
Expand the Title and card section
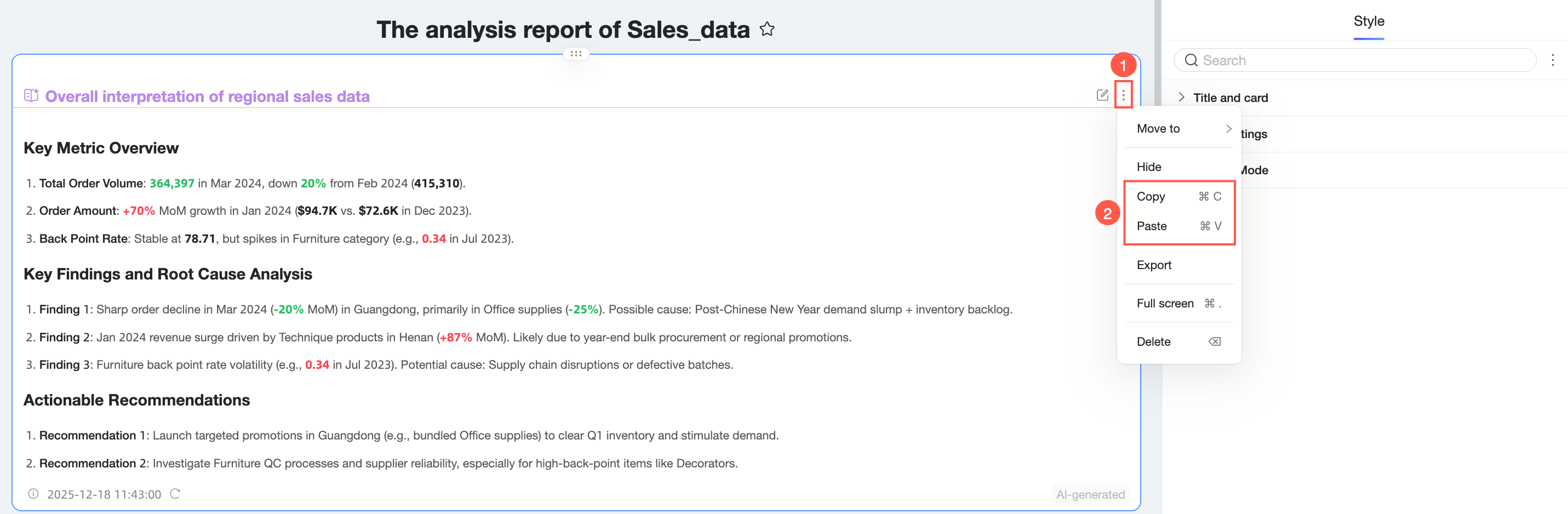tap(1181, 98)
